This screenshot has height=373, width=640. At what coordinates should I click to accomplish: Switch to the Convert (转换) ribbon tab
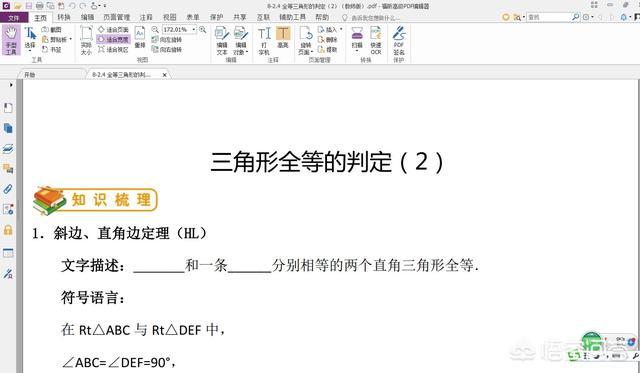[x=64, y=17]
